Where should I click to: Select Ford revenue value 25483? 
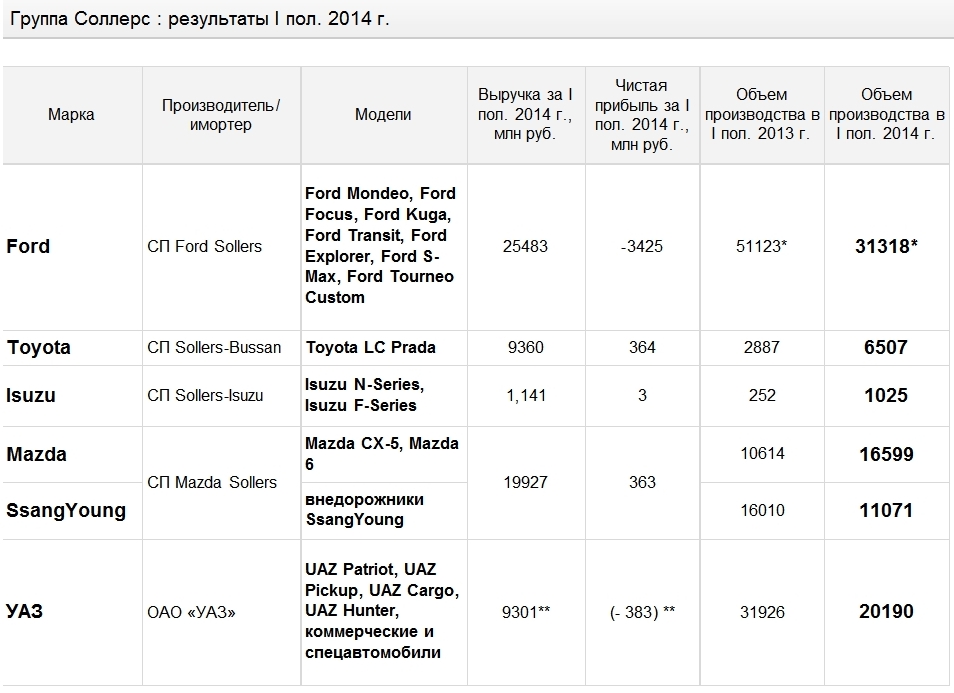click(525, 246)
